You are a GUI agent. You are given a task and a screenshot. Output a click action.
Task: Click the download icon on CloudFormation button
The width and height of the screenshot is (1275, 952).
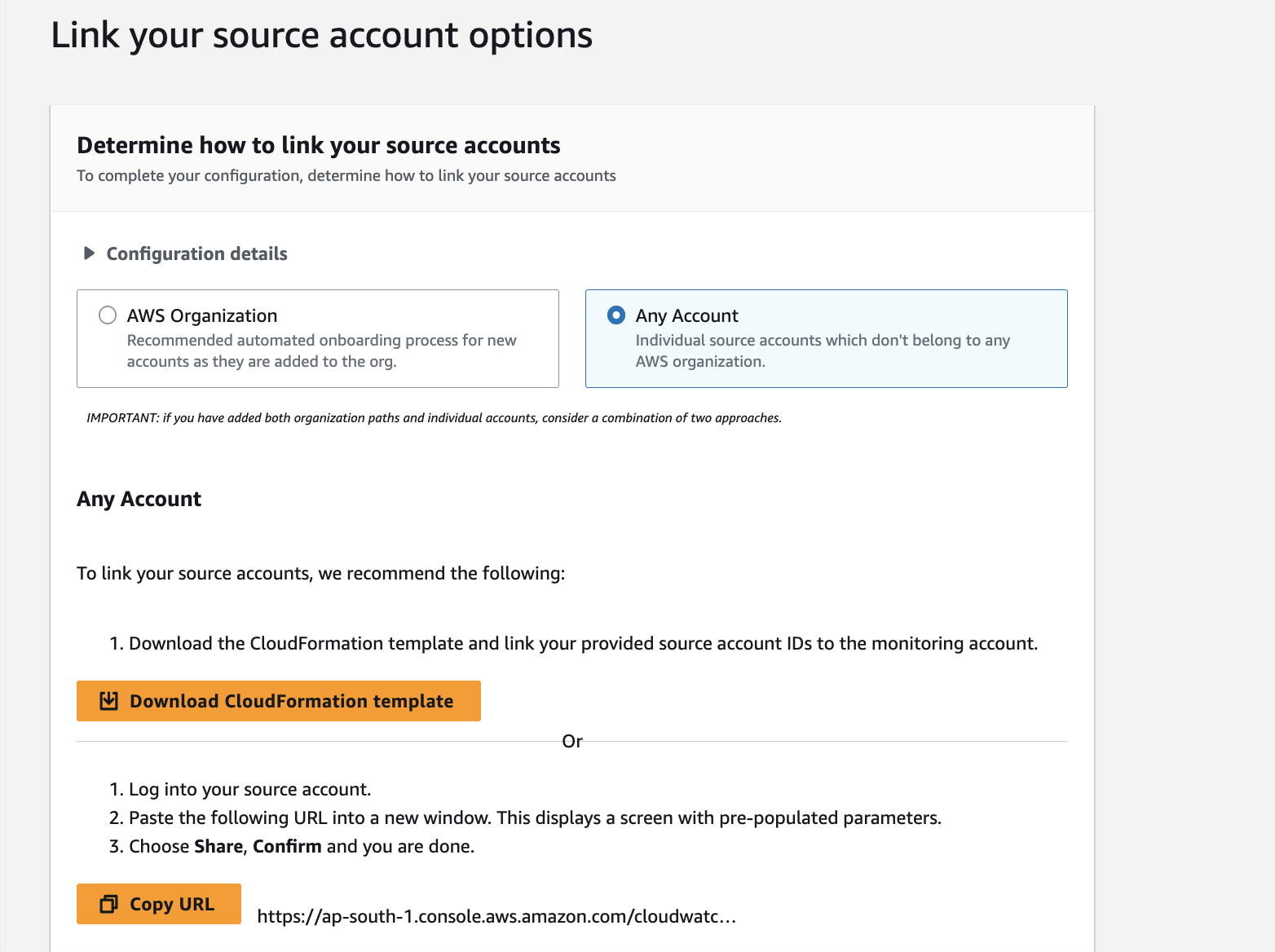(108, 701)
